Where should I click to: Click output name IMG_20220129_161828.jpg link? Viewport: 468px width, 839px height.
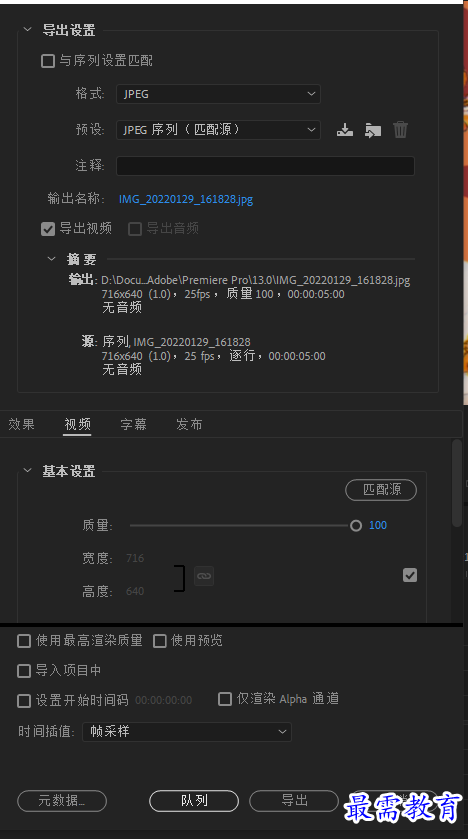click(x=186, y=200)
